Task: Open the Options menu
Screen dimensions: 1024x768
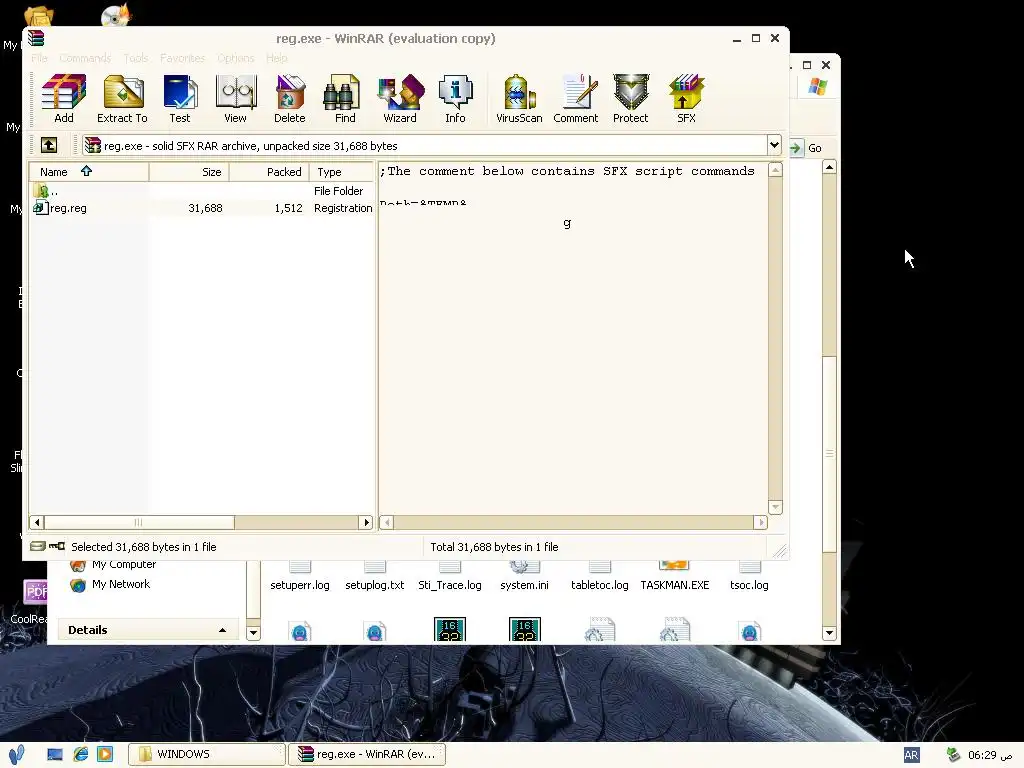Action: coord(236,58)
